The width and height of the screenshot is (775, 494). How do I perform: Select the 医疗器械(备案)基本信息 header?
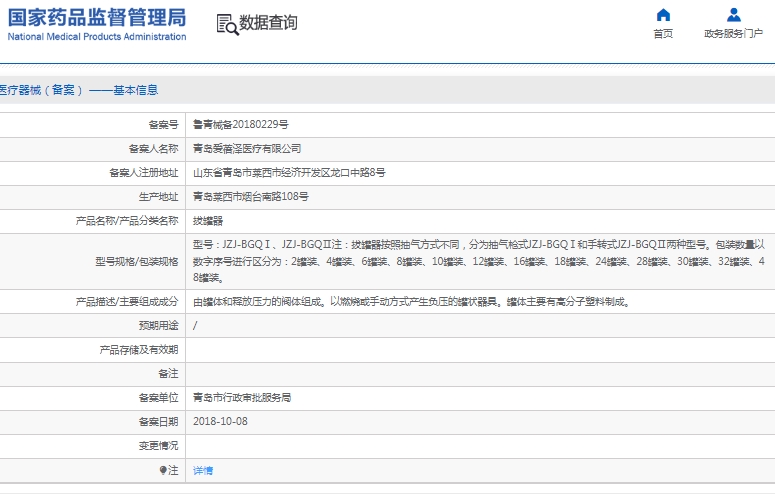click(x=79, y=90)
